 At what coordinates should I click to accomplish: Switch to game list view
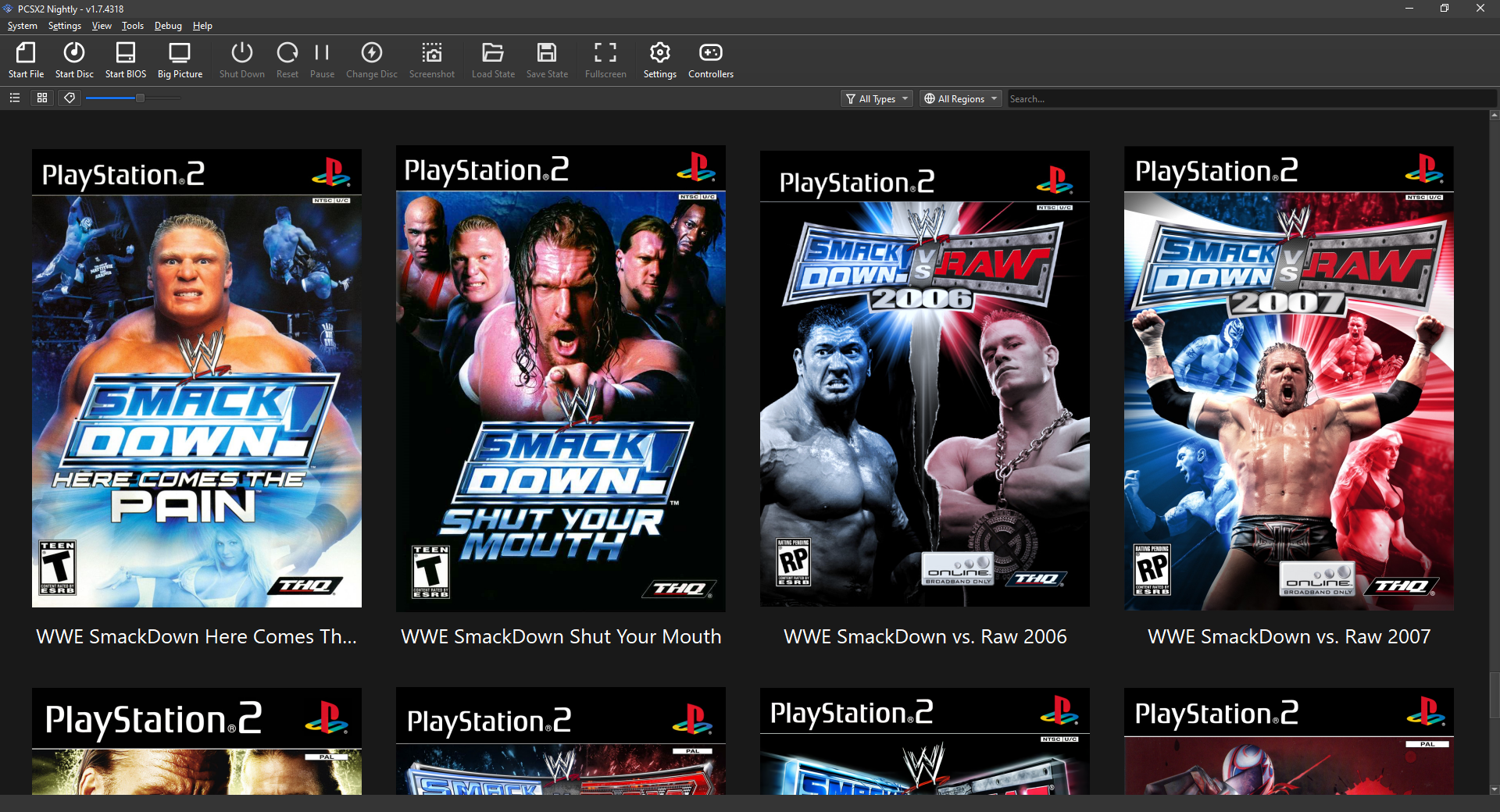point(15,98)
